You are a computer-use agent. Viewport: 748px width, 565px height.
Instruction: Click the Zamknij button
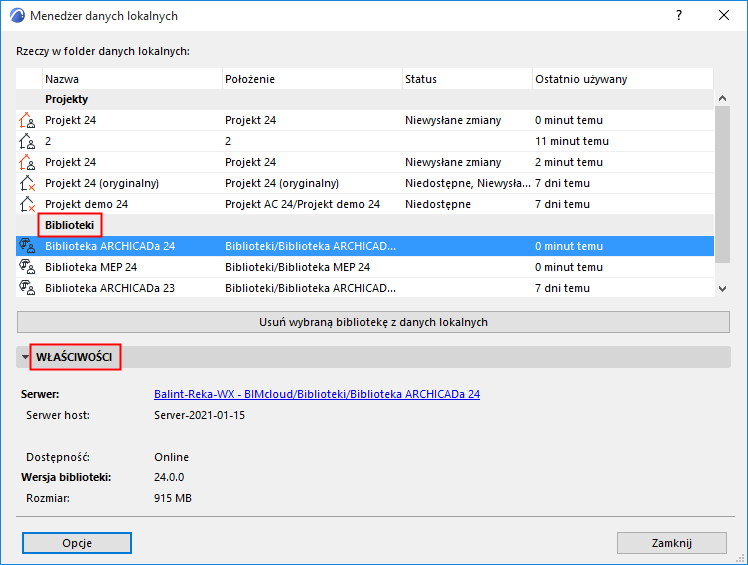[x=672, y=543]
